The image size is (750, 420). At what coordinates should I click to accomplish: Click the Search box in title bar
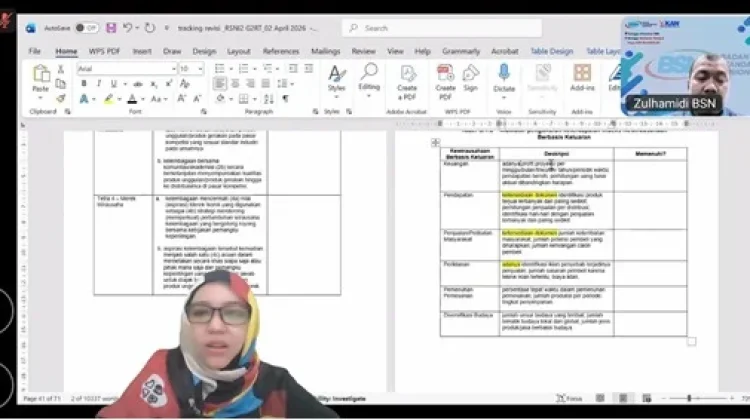(442, 28)
